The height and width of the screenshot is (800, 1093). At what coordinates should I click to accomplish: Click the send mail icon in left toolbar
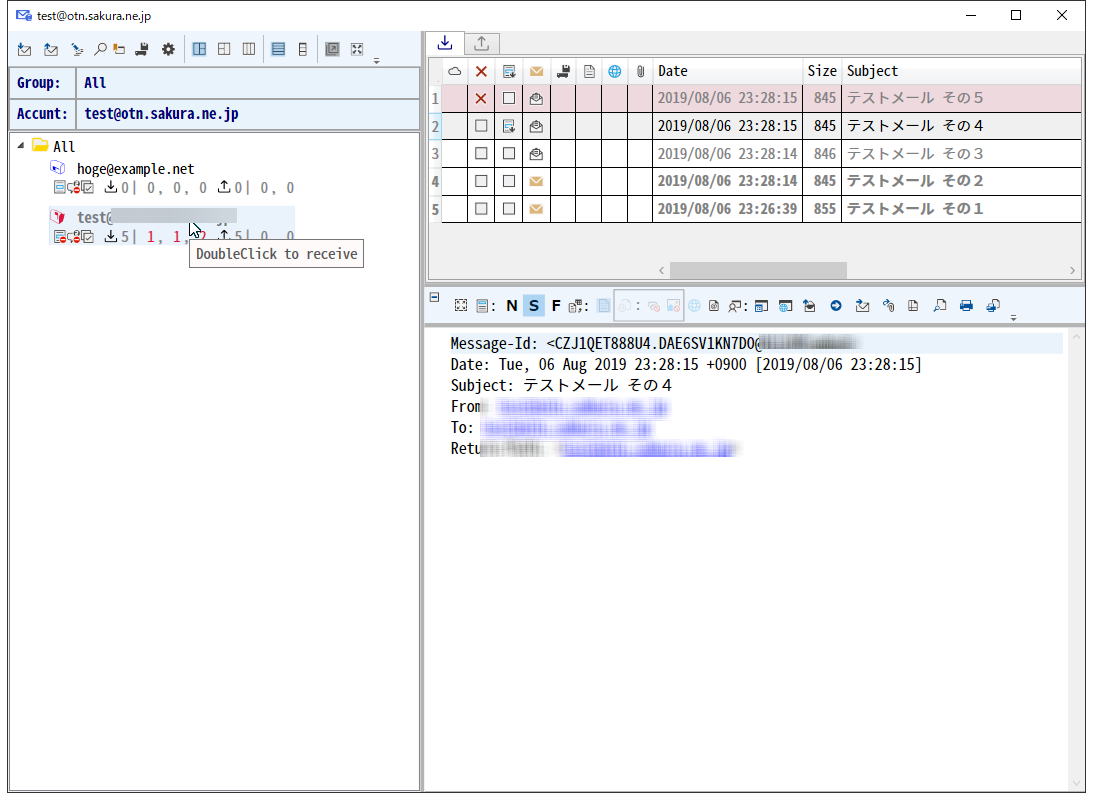point(50,49)
